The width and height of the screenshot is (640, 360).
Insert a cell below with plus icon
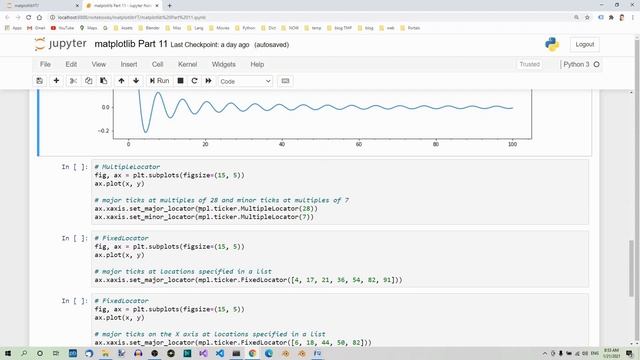[x=56, y=81]
